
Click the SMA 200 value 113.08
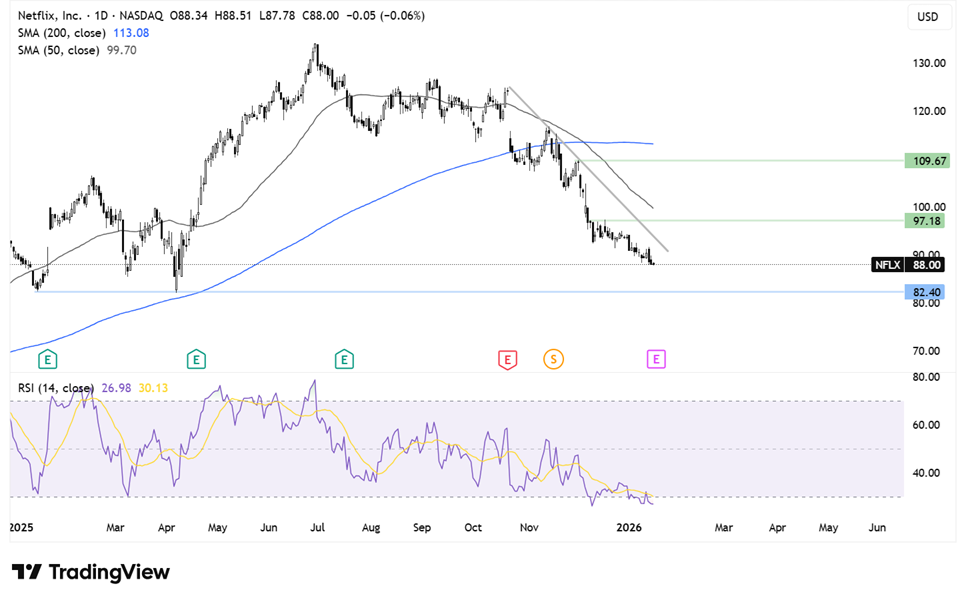pos(131,33)
